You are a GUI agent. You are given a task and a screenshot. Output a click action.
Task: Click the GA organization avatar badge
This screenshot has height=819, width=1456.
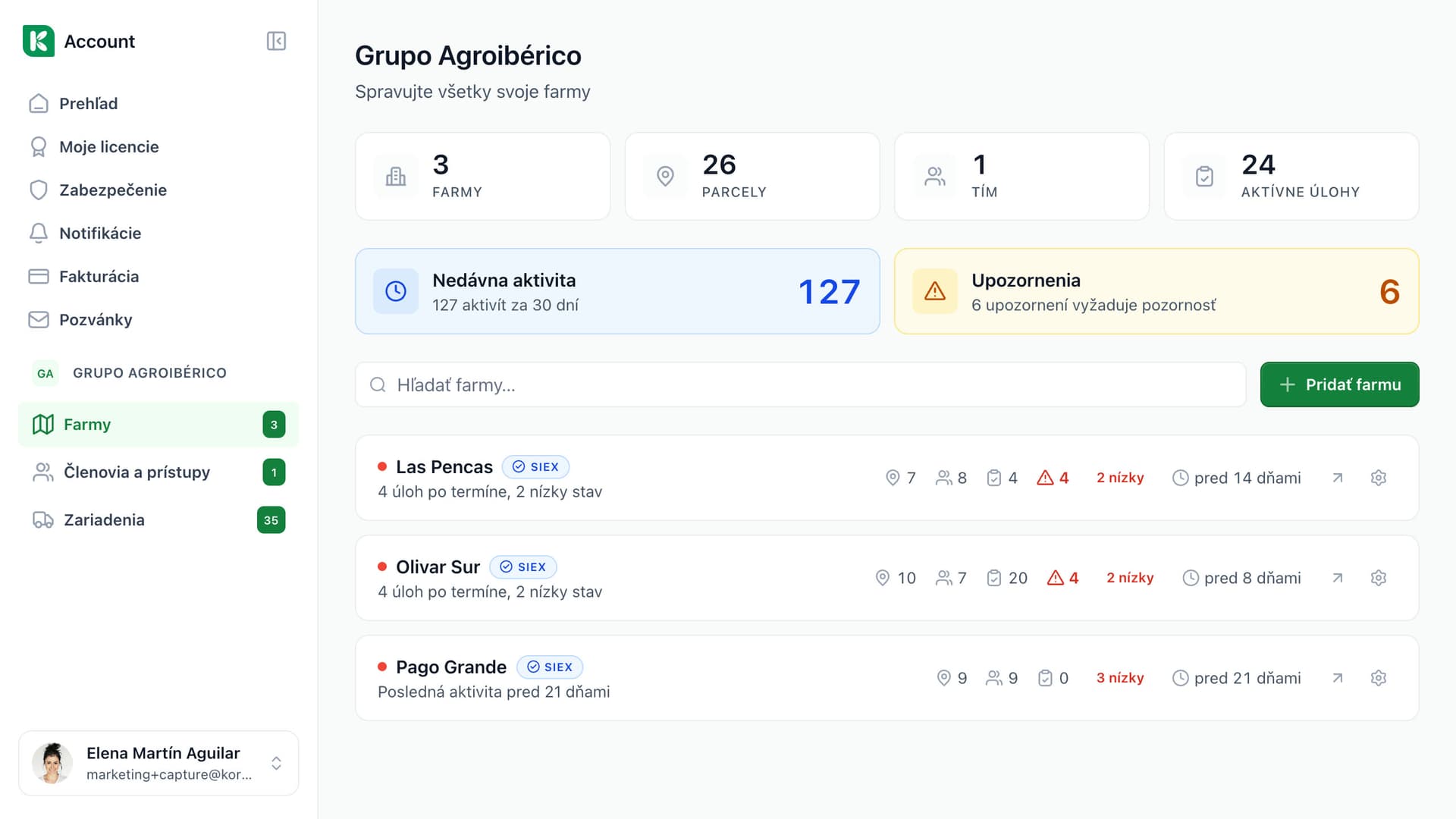[x=45, y=373]
